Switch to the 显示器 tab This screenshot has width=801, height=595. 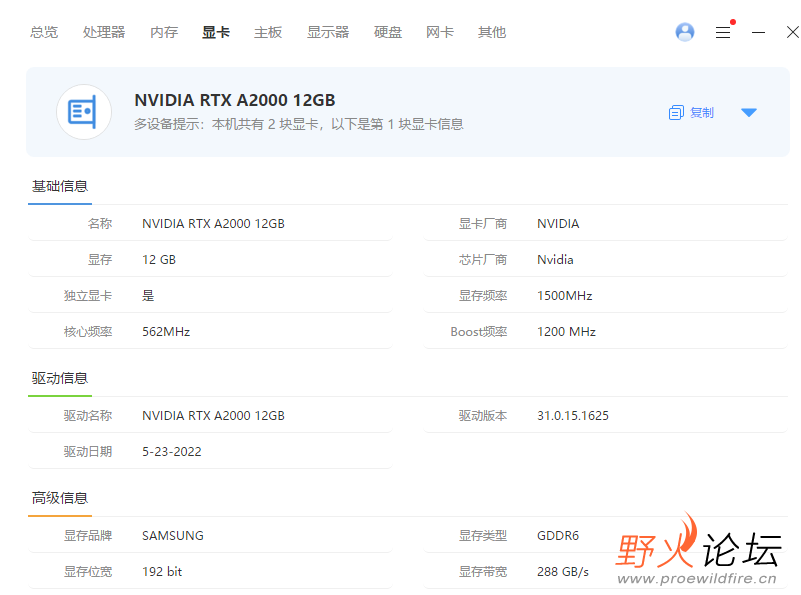click(327, 32)
